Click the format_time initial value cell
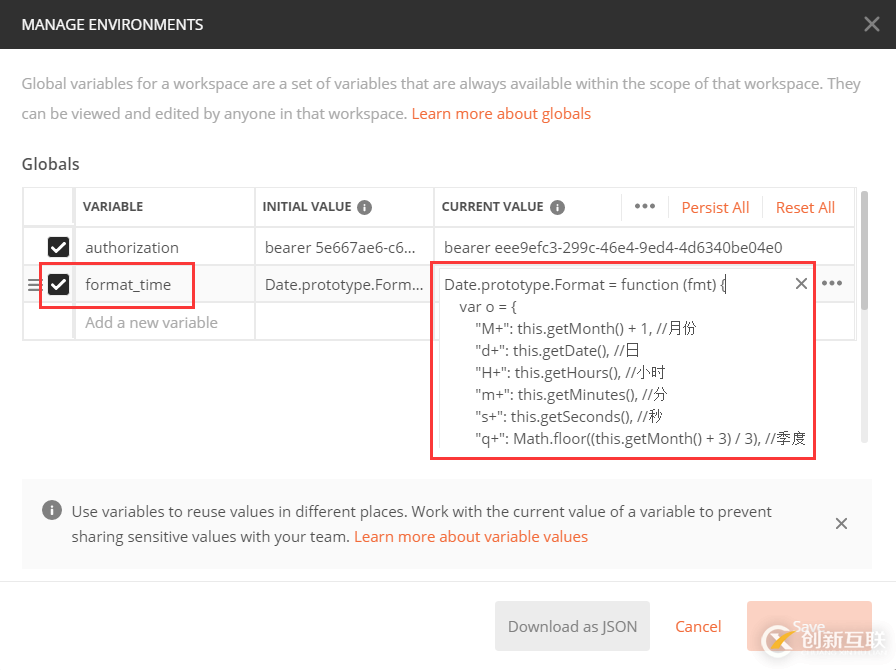896x670 pixels. [344, 285]
